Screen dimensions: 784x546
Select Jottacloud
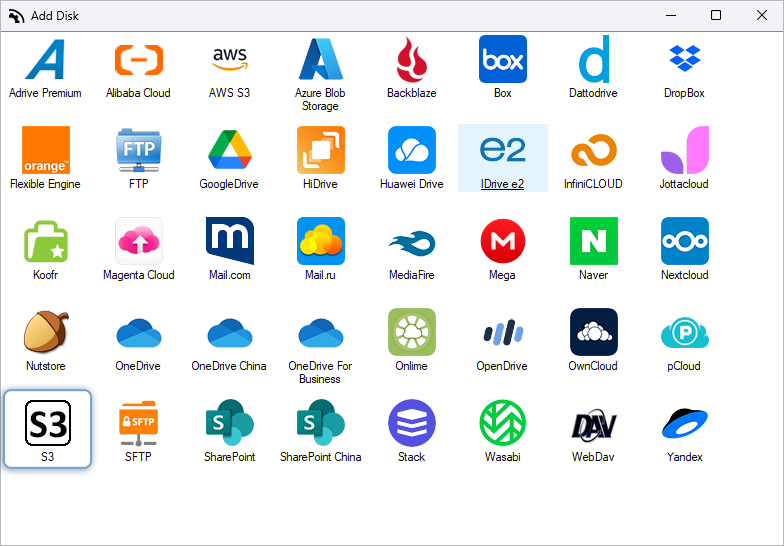click(x=684, y=150)
